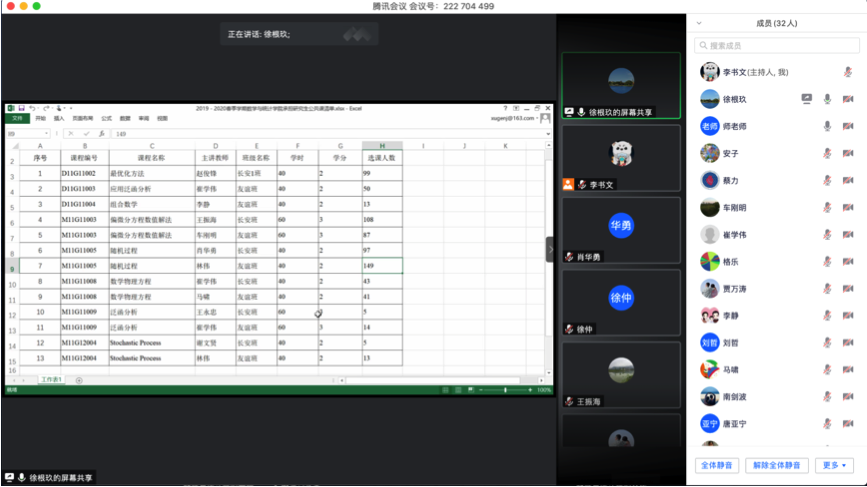Collapse the video sidebar with the arrow handle

point(549,249)
